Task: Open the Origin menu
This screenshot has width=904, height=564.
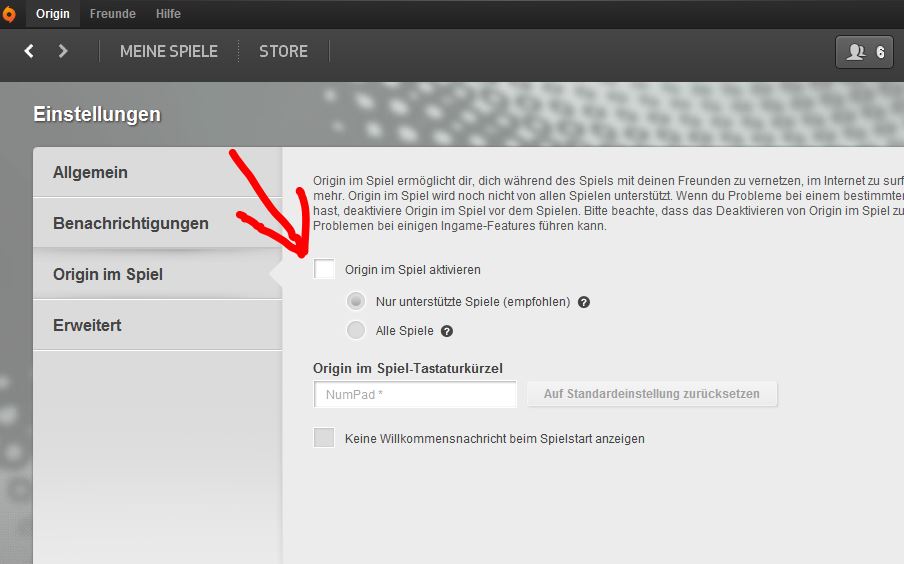Action: click(52, 14)
